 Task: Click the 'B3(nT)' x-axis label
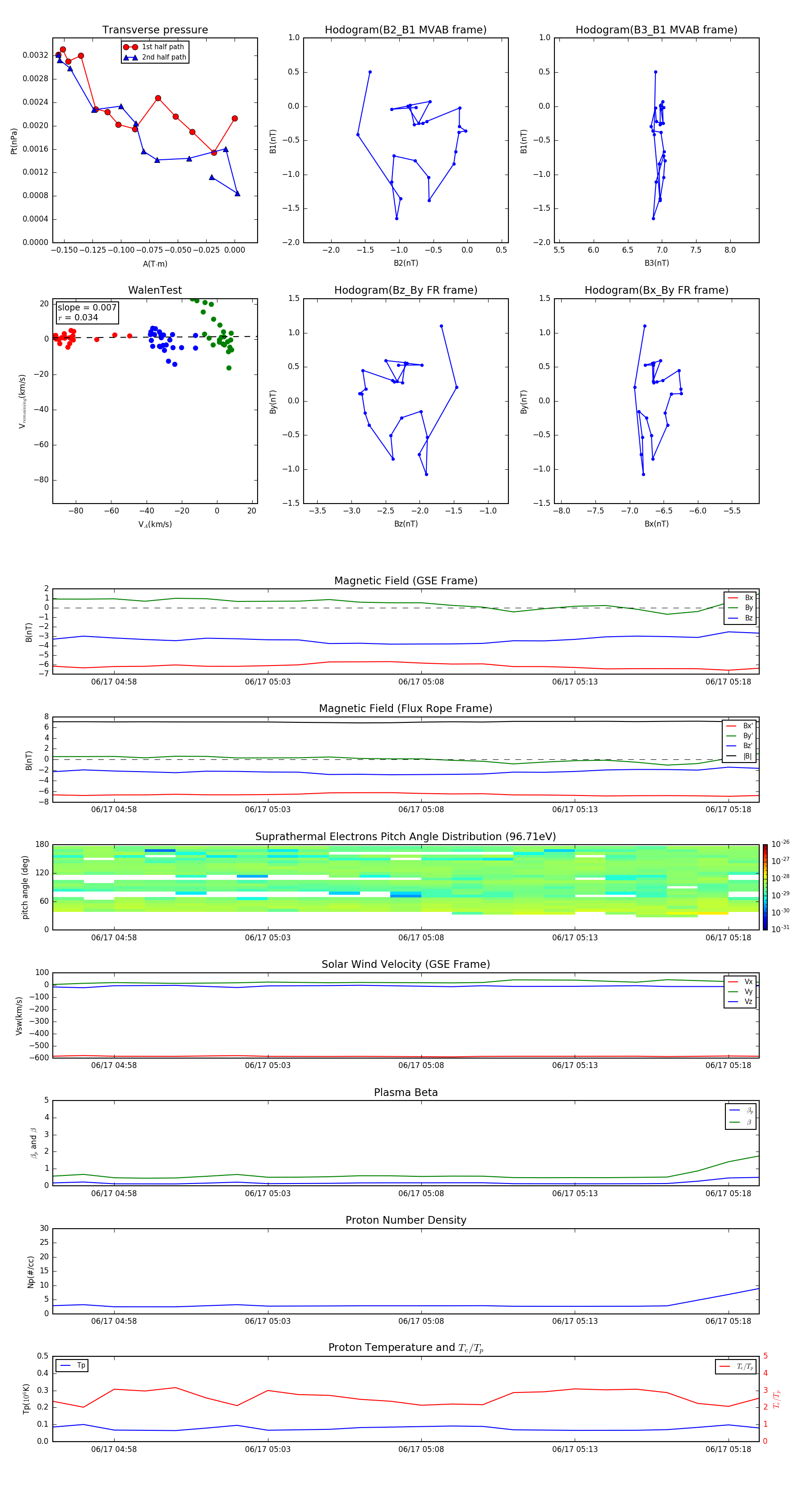656,263
